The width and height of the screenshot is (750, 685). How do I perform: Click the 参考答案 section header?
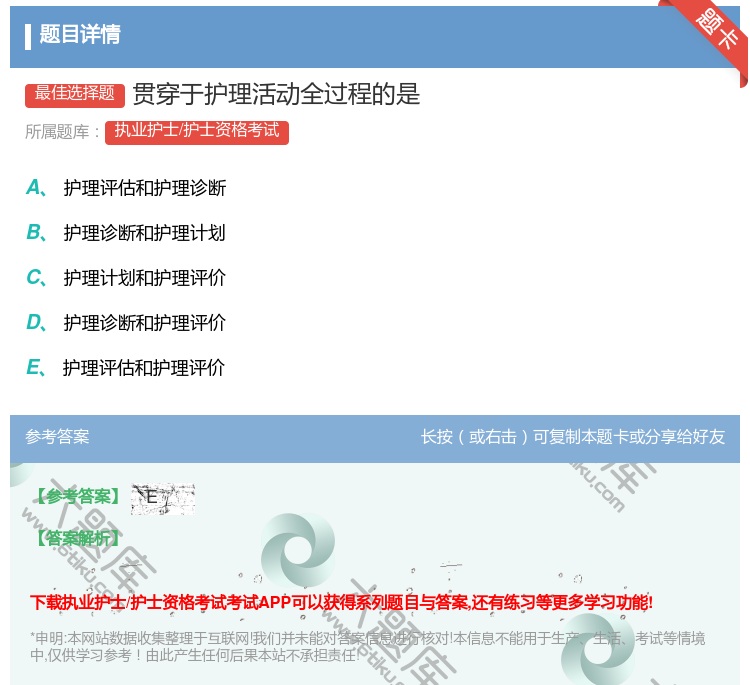[x=57, y=437]
